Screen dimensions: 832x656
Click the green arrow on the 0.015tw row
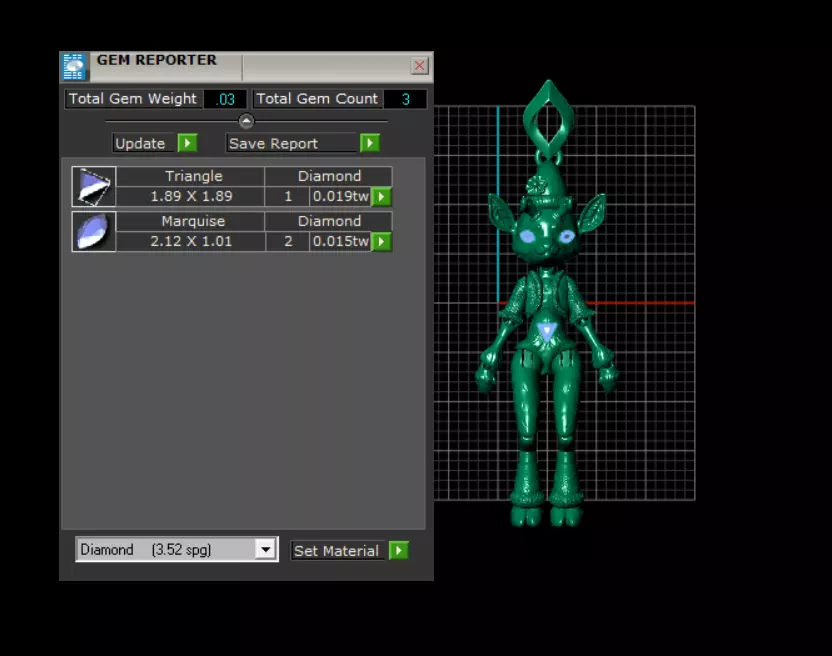click(x=382, y=241)
